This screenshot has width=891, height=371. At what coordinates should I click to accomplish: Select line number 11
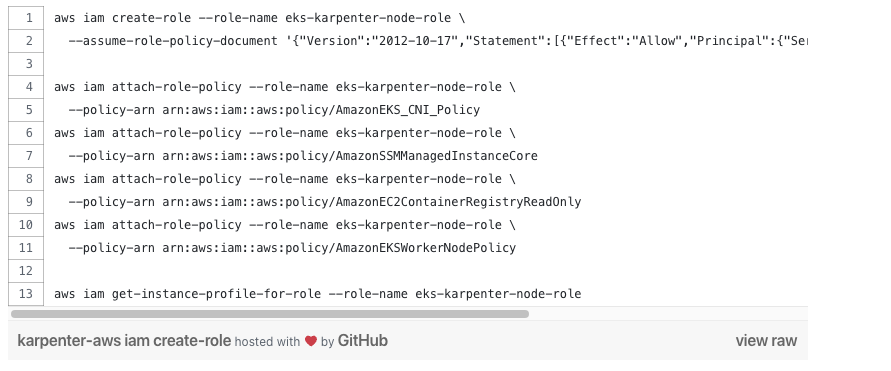[26, 248]
